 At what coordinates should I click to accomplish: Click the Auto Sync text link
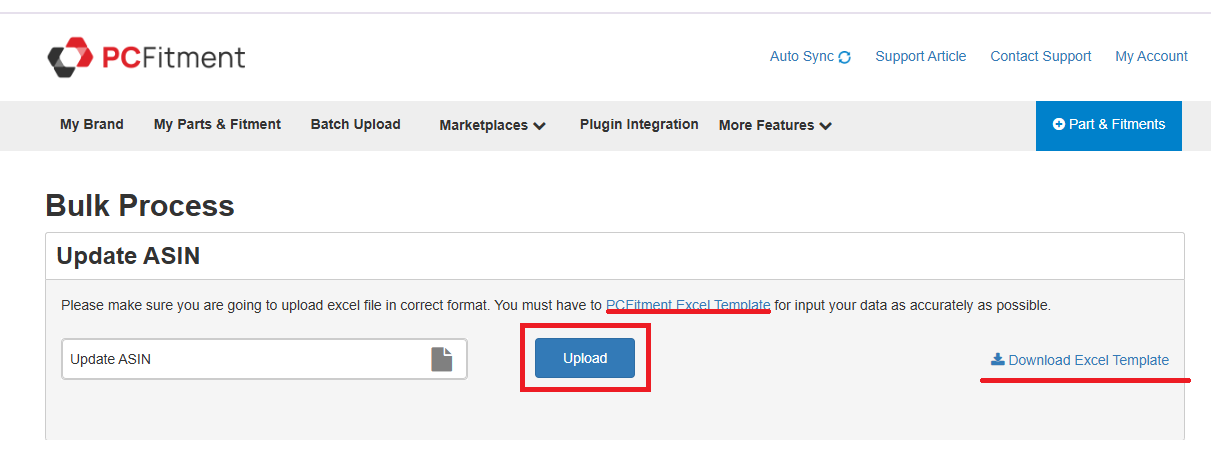coord(801,57)
